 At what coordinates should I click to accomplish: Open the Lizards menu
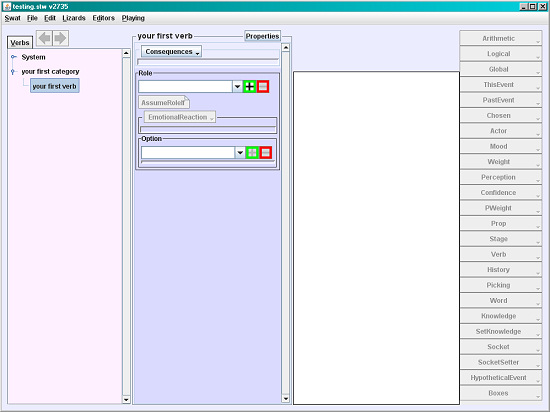coord(74,18)
